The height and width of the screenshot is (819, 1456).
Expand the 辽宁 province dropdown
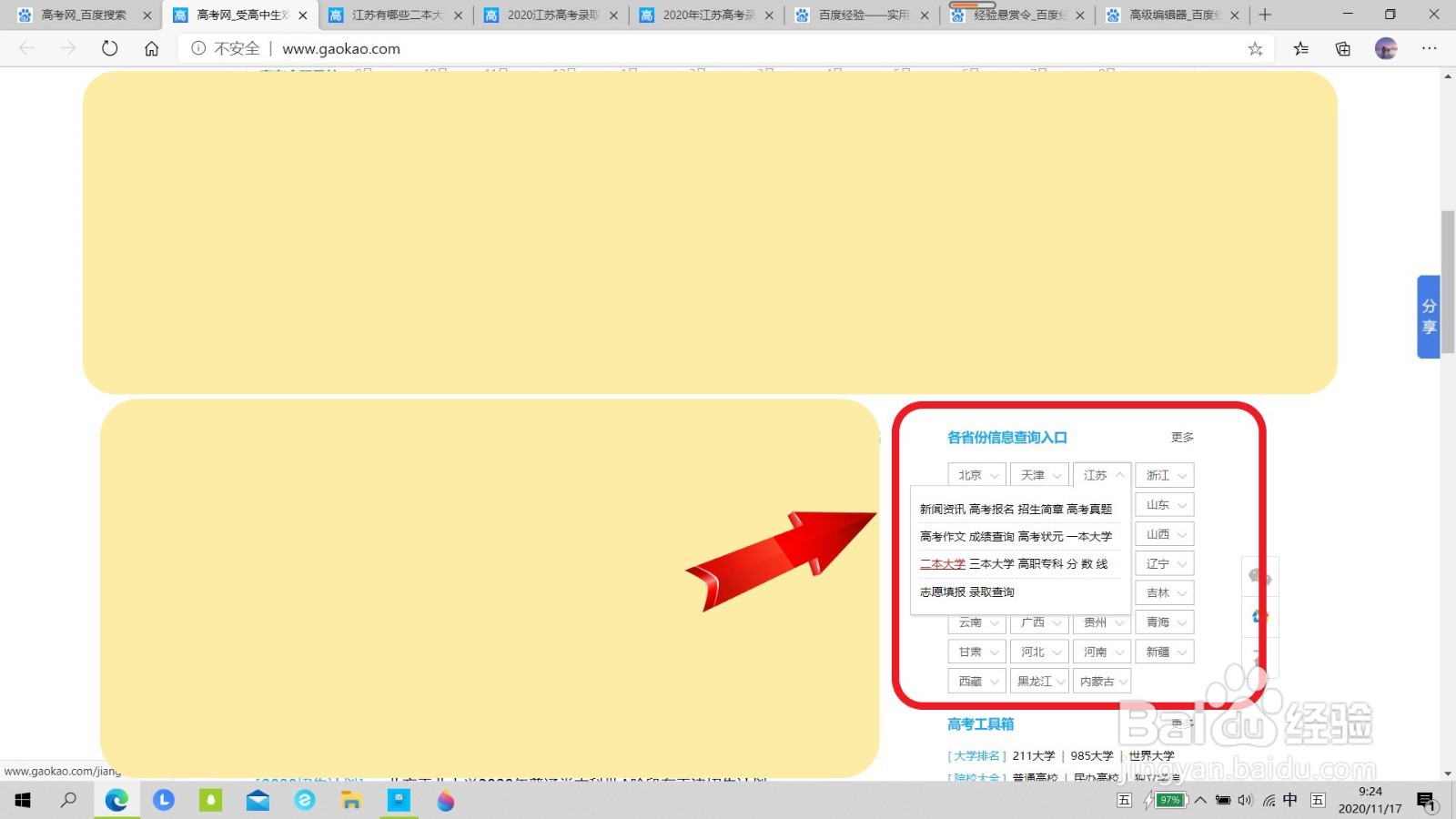point(1165,564)
